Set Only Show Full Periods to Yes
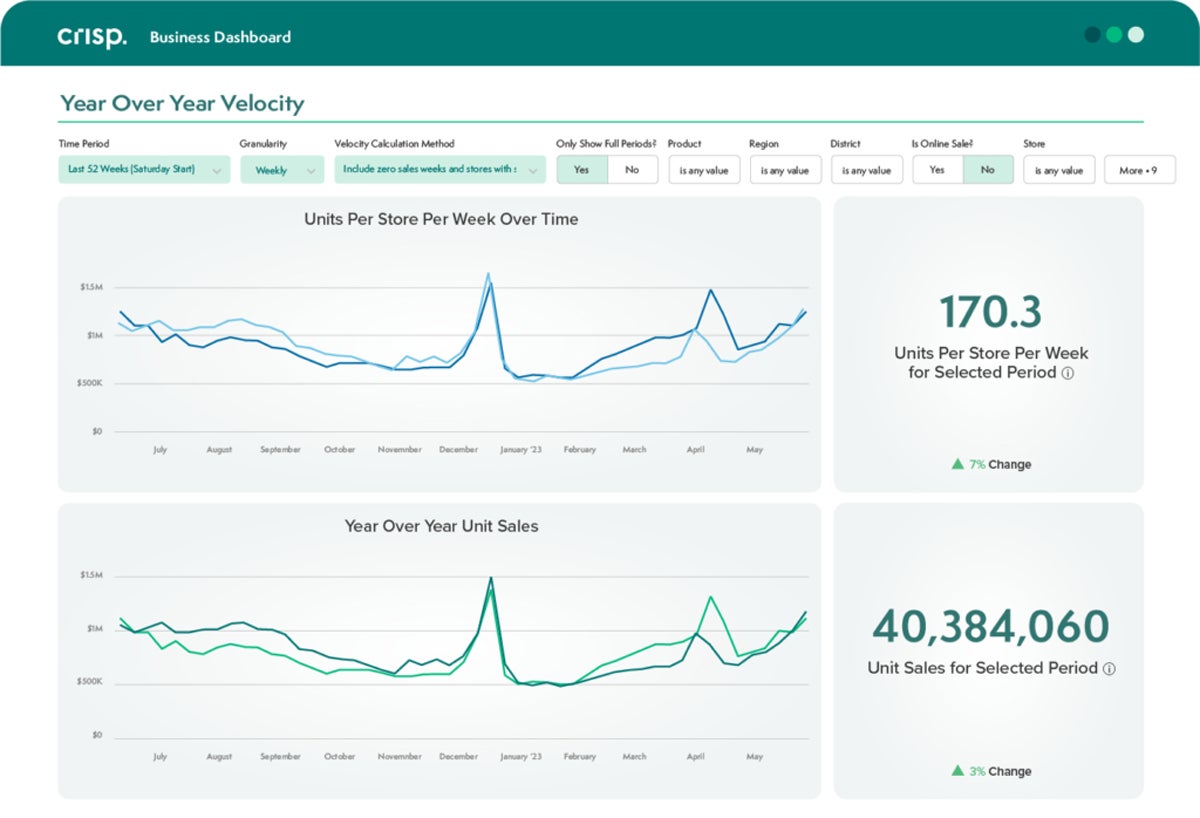 pyautogui.click(x=582, y=170)
